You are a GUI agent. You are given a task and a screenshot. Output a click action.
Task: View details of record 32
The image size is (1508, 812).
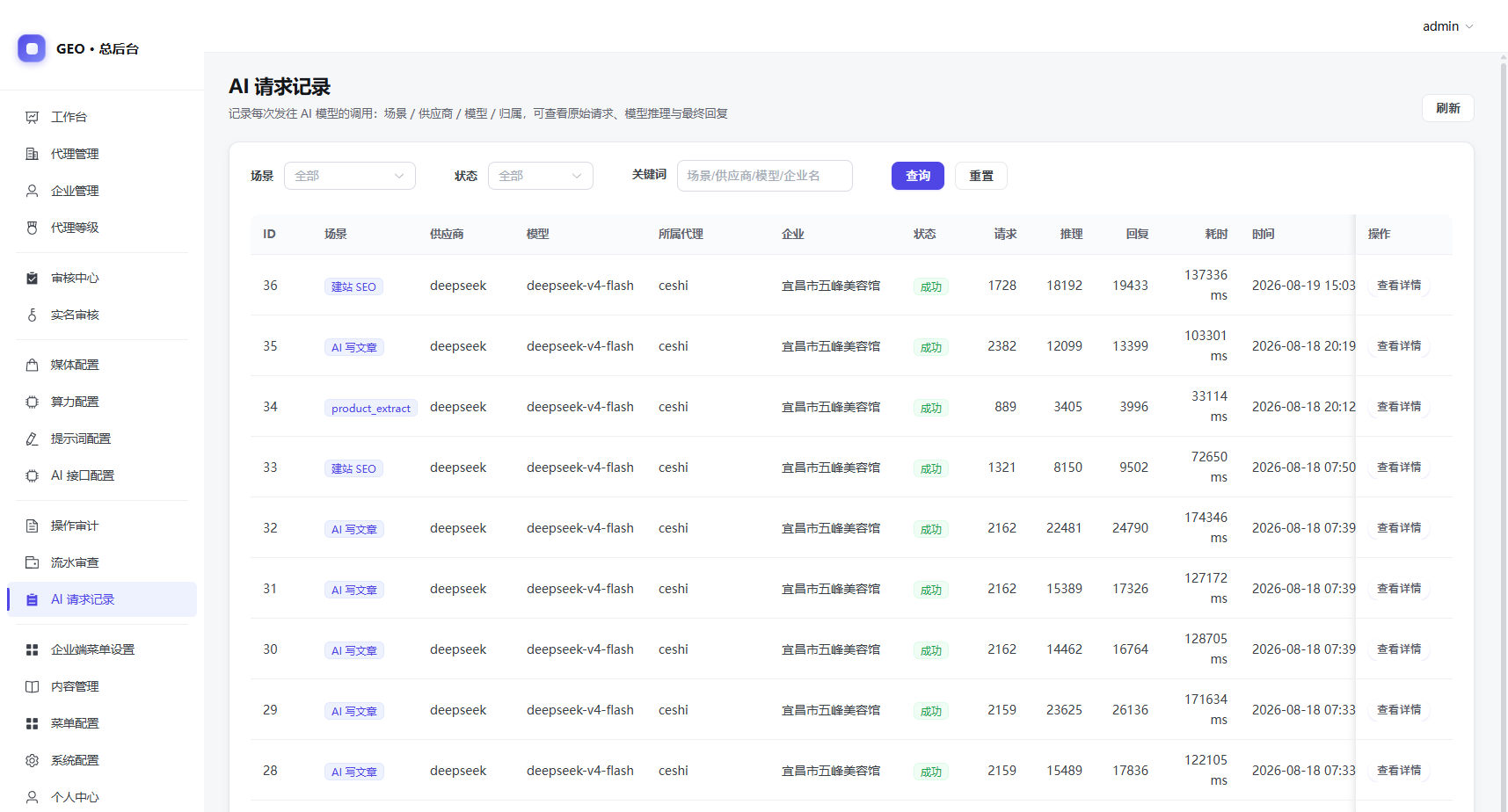1399,528
